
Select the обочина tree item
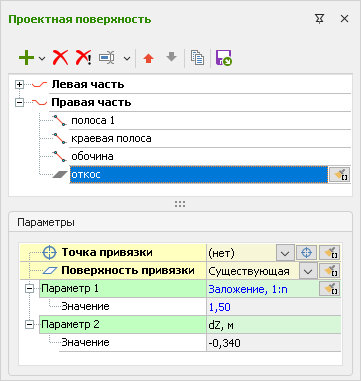pos(92,156)
